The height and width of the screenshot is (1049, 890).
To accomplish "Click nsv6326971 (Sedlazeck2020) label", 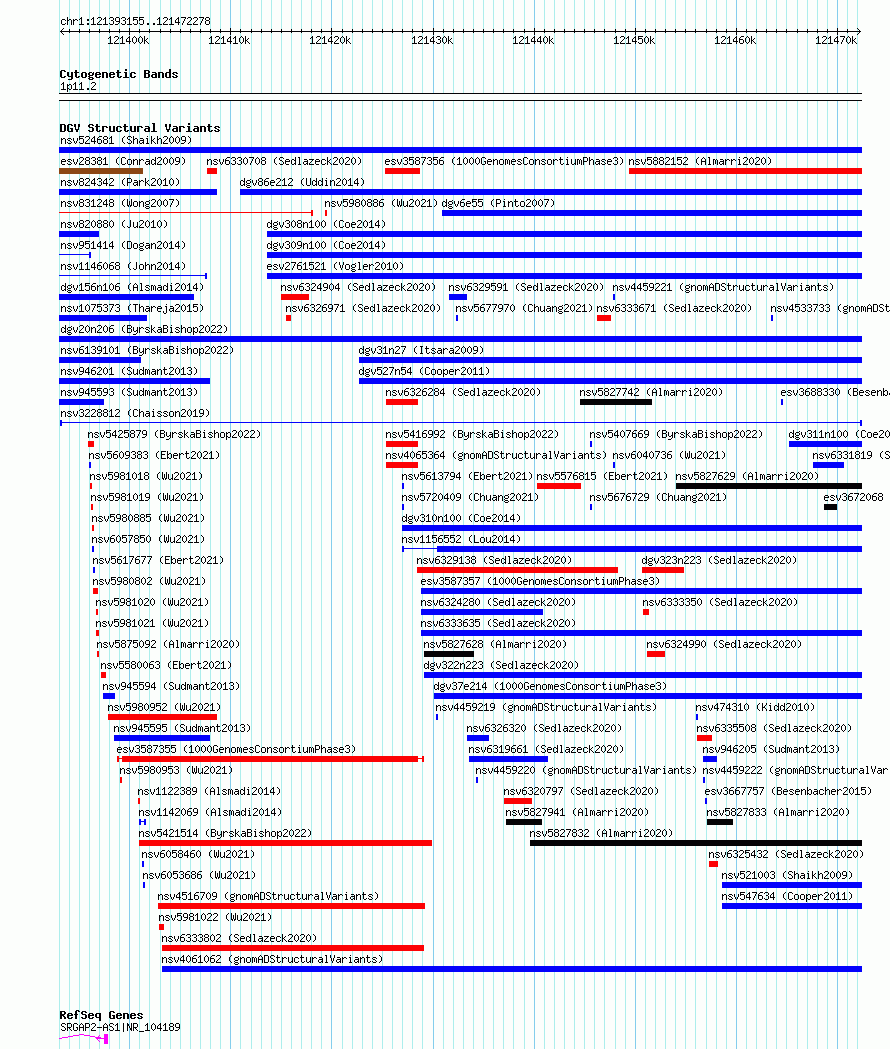I will 363,308.
